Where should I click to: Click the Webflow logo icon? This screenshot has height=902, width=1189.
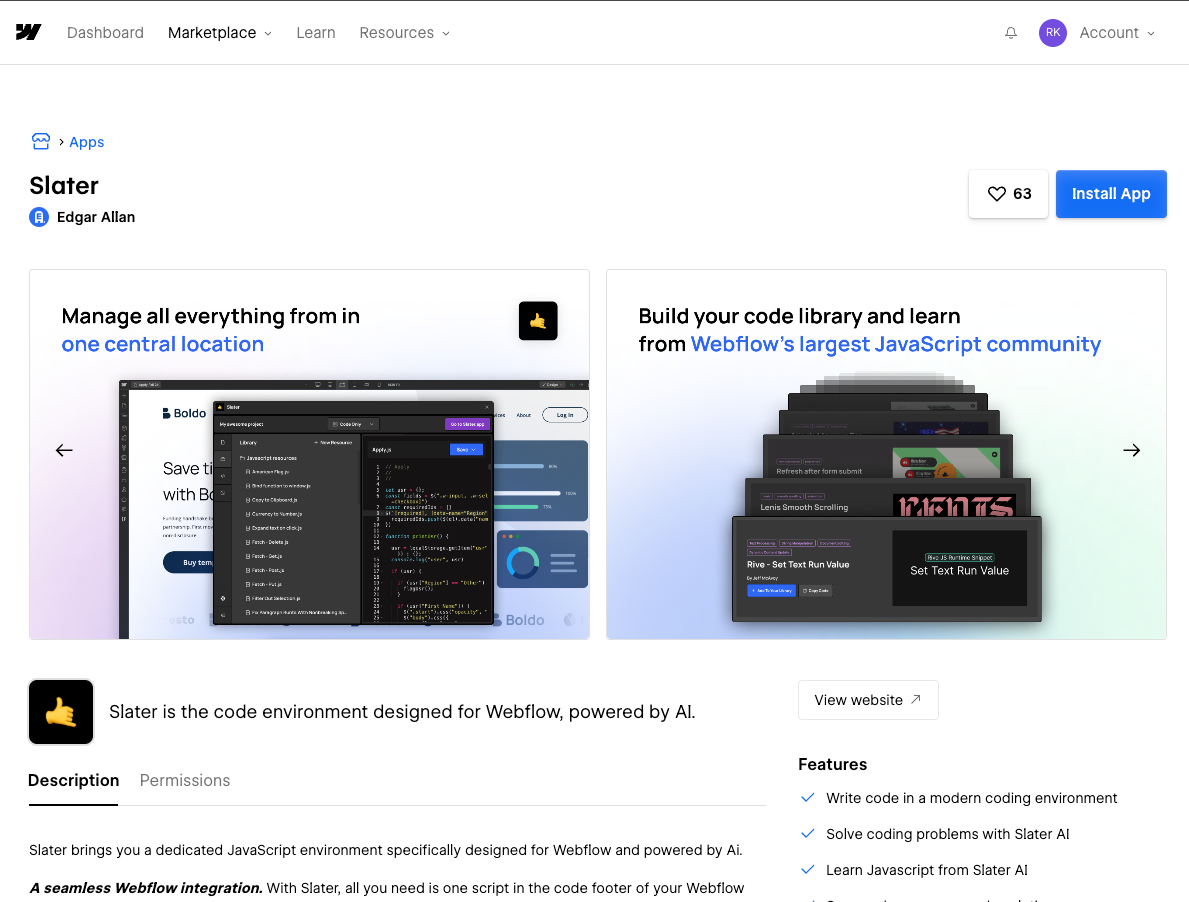click(x=28, y=32)
